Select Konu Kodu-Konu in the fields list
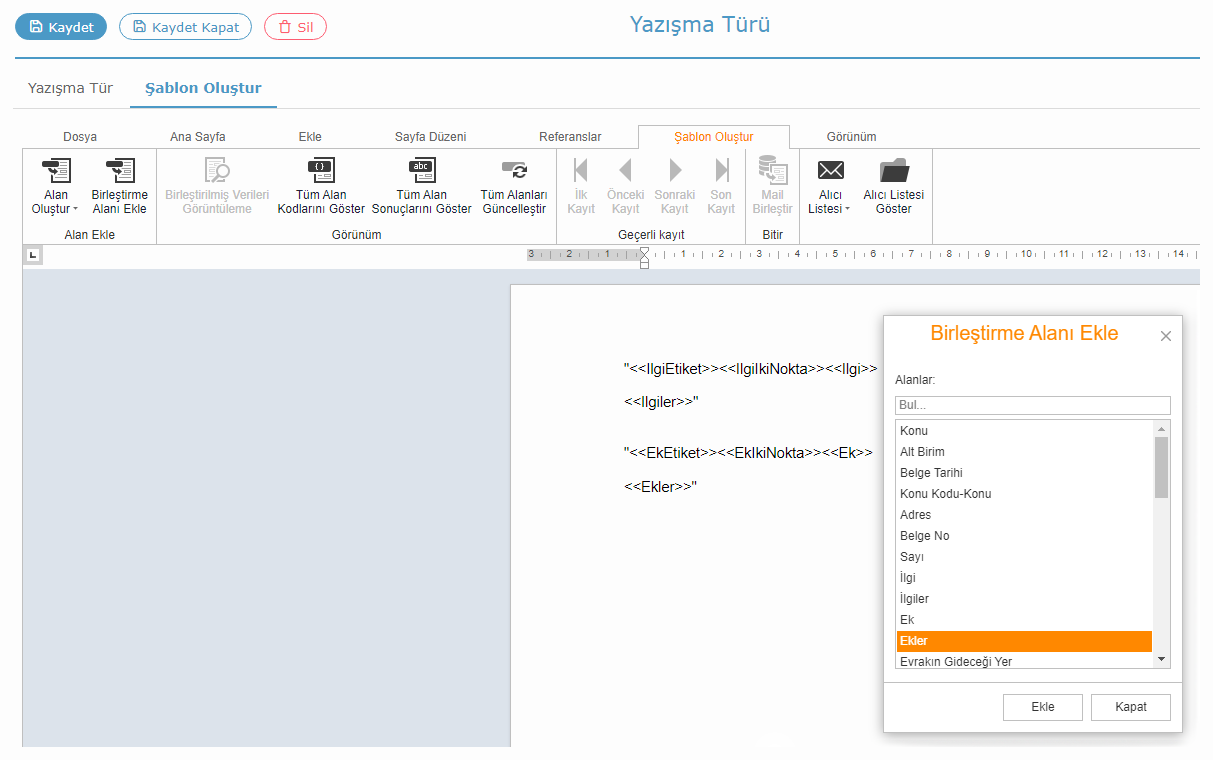The width and height of the screenshot is (1213, 760). (x=1025, y=494)
